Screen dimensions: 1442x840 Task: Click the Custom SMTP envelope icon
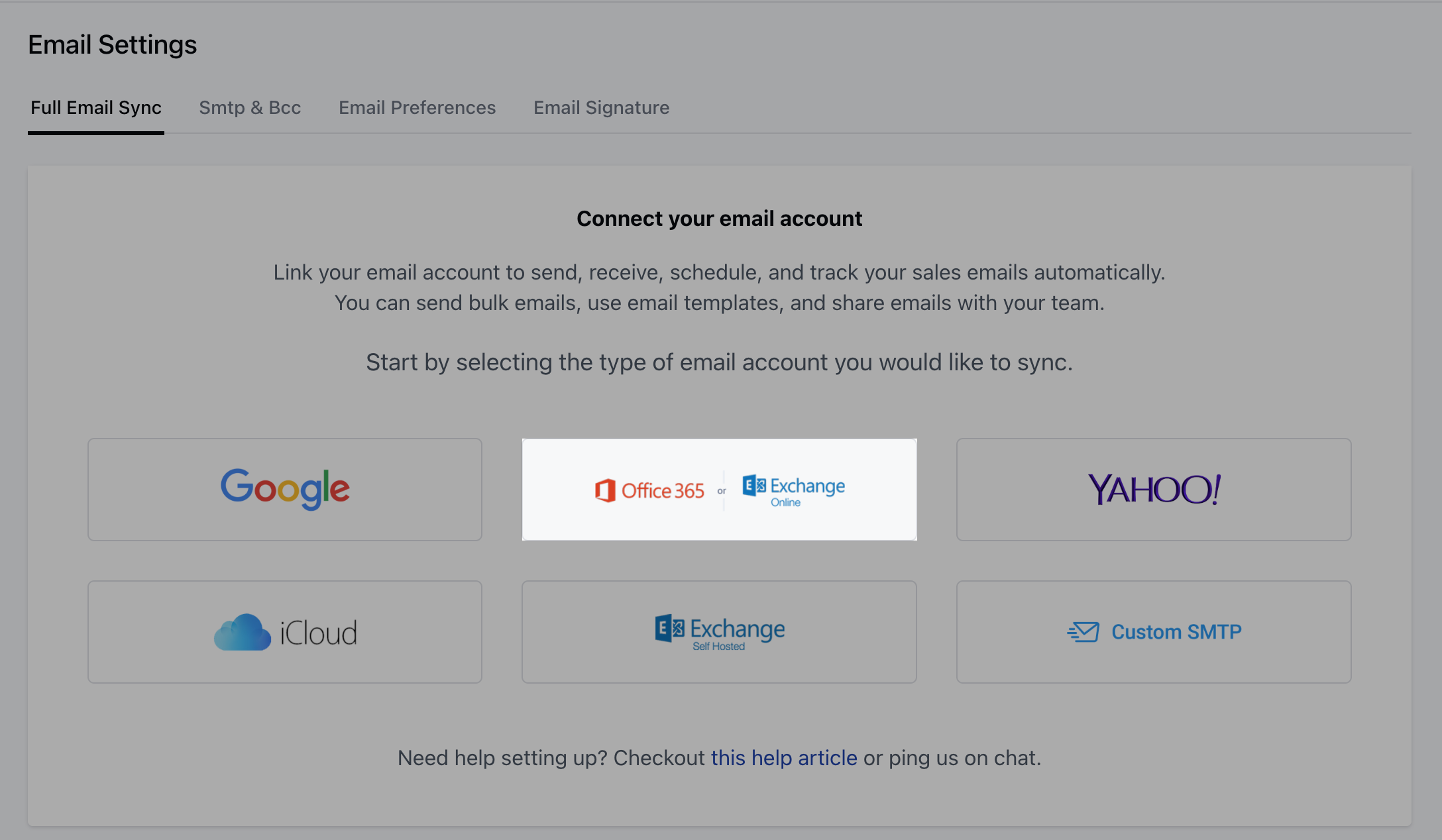[x=1083, y=632]
